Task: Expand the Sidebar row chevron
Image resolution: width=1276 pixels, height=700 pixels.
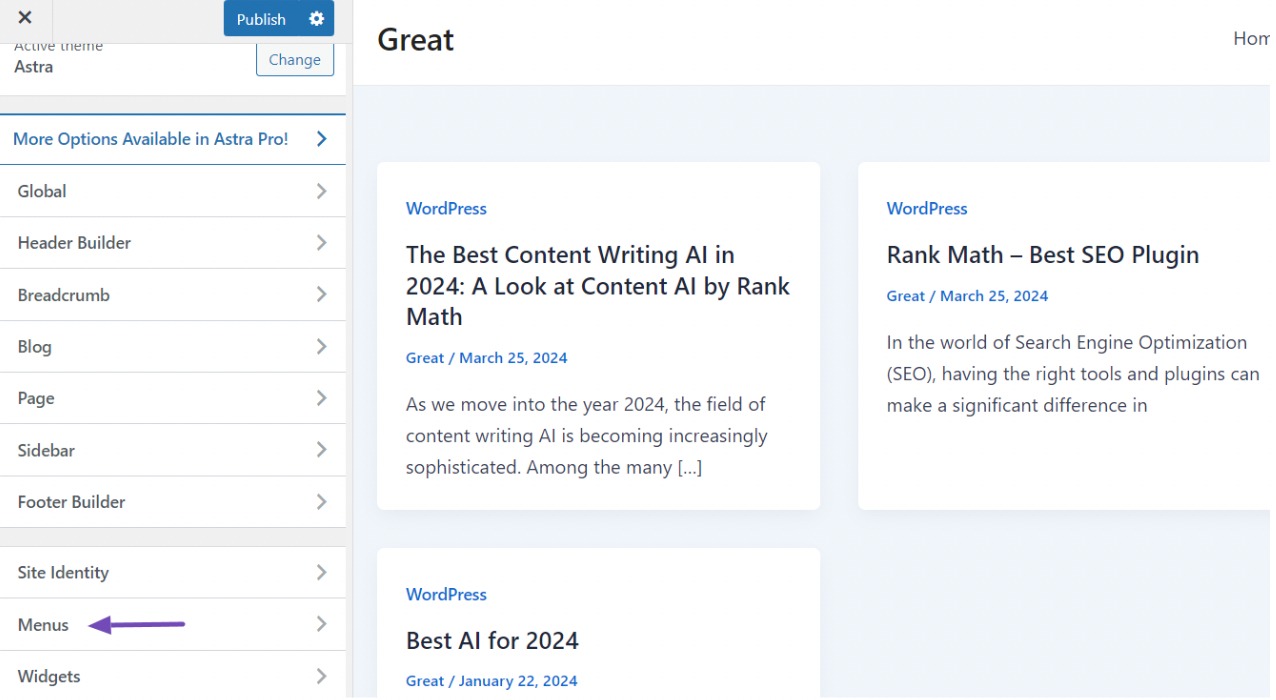Action: 322,450
